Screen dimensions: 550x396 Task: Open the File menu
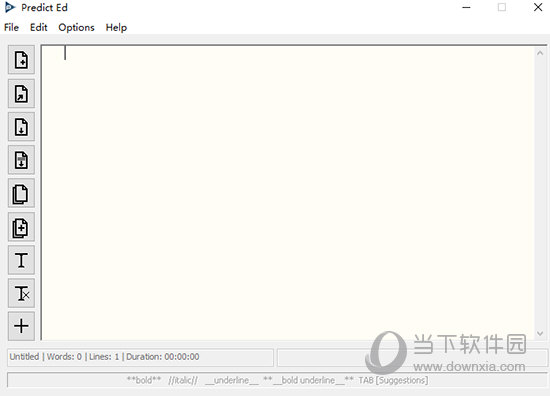click(x=11, y=27)
